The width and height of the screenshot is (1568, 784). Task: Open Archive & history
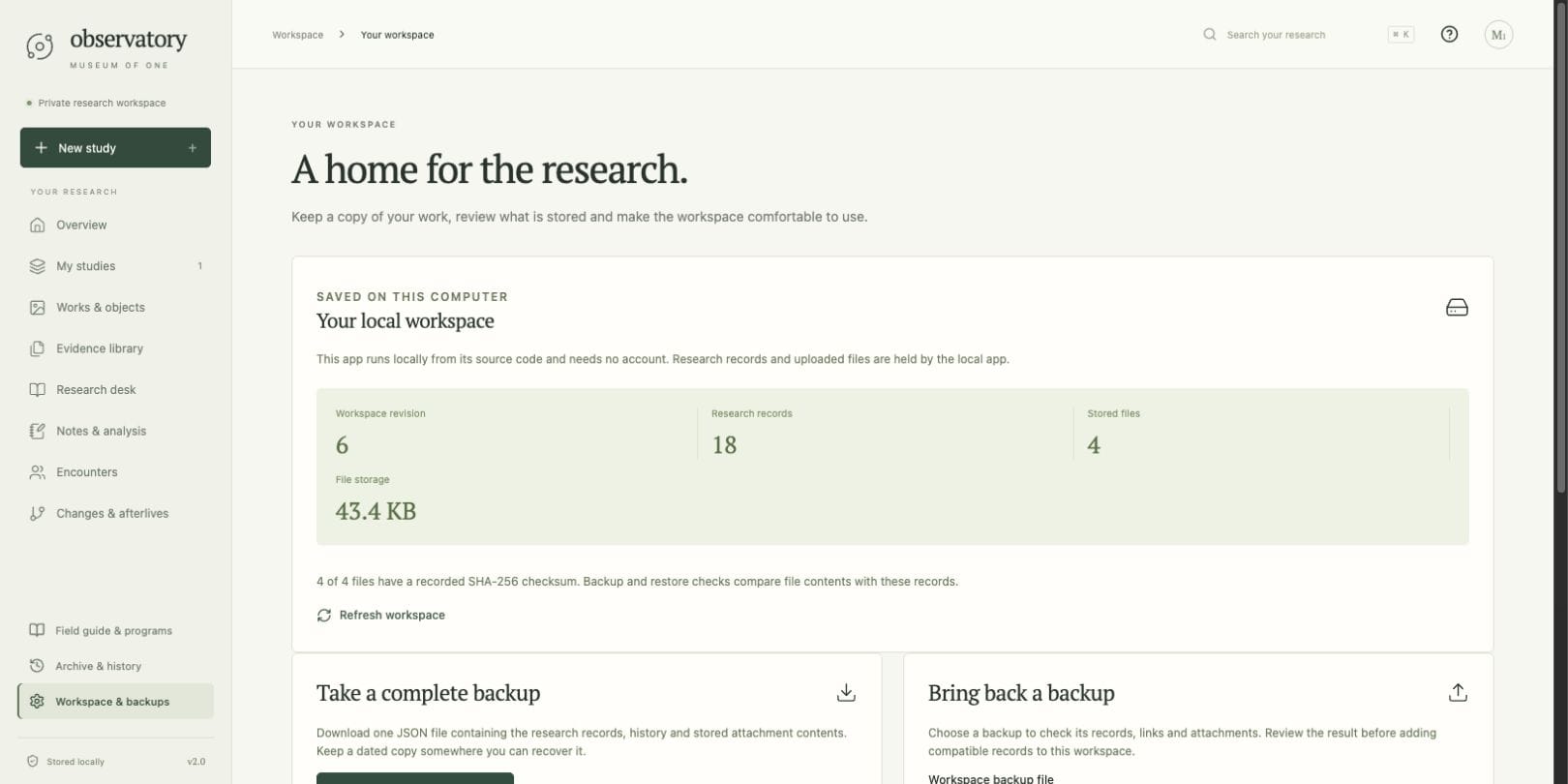115,666
